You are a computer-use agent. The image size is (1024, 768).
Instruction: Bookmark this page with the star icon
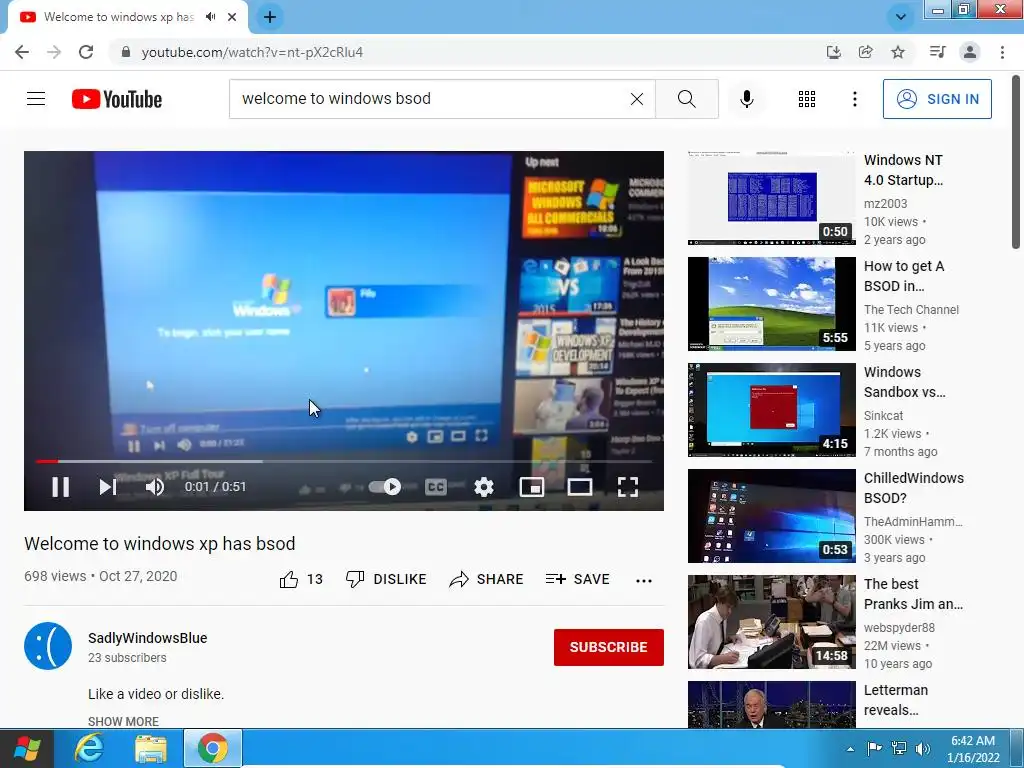[x=898, y=52]
